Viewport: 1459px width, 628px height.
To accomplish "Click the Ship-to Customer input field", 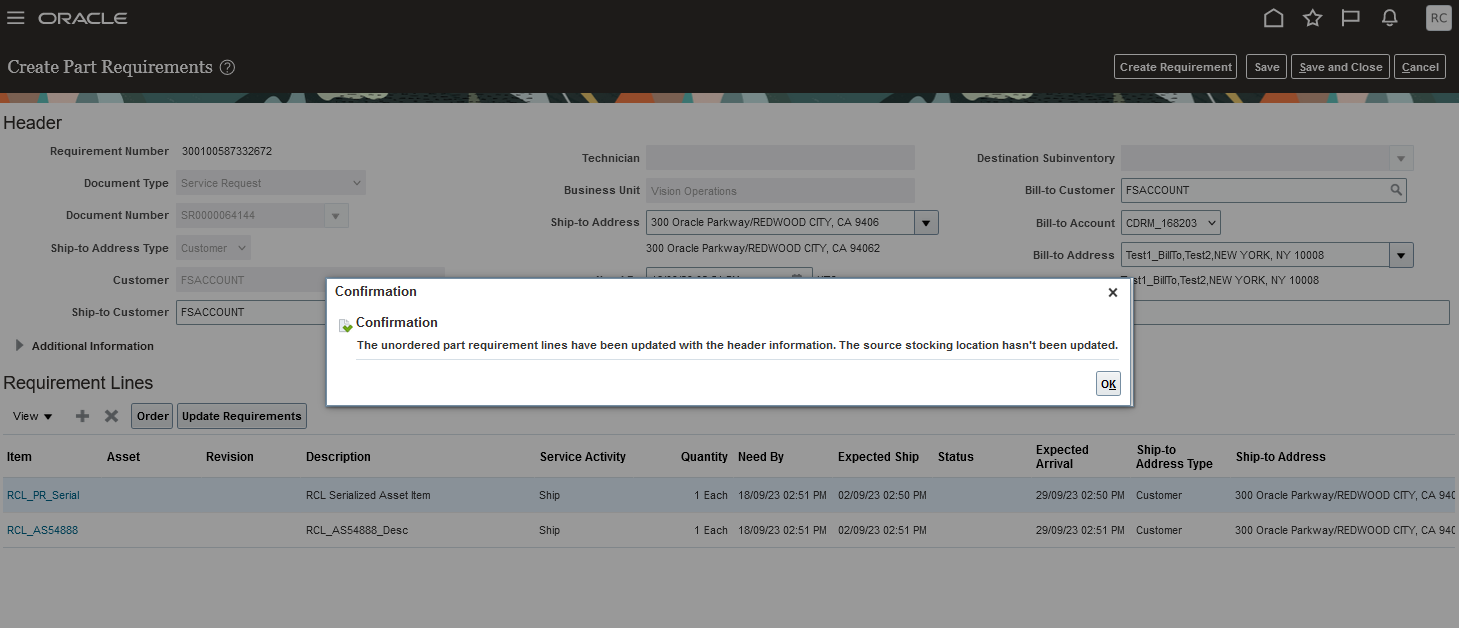I will pyautogui.click(x=251, y=312).
